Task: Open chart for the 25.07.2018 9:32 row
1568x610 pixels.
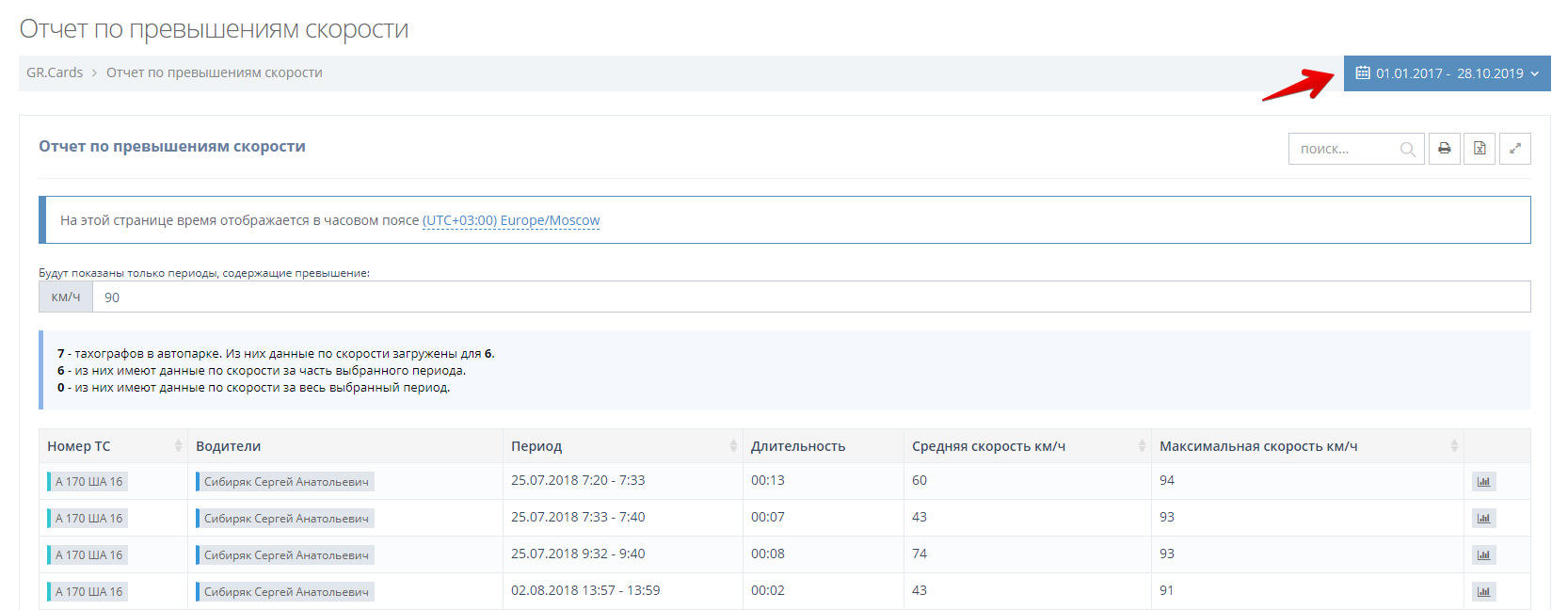Action: tap(1483, 555)
